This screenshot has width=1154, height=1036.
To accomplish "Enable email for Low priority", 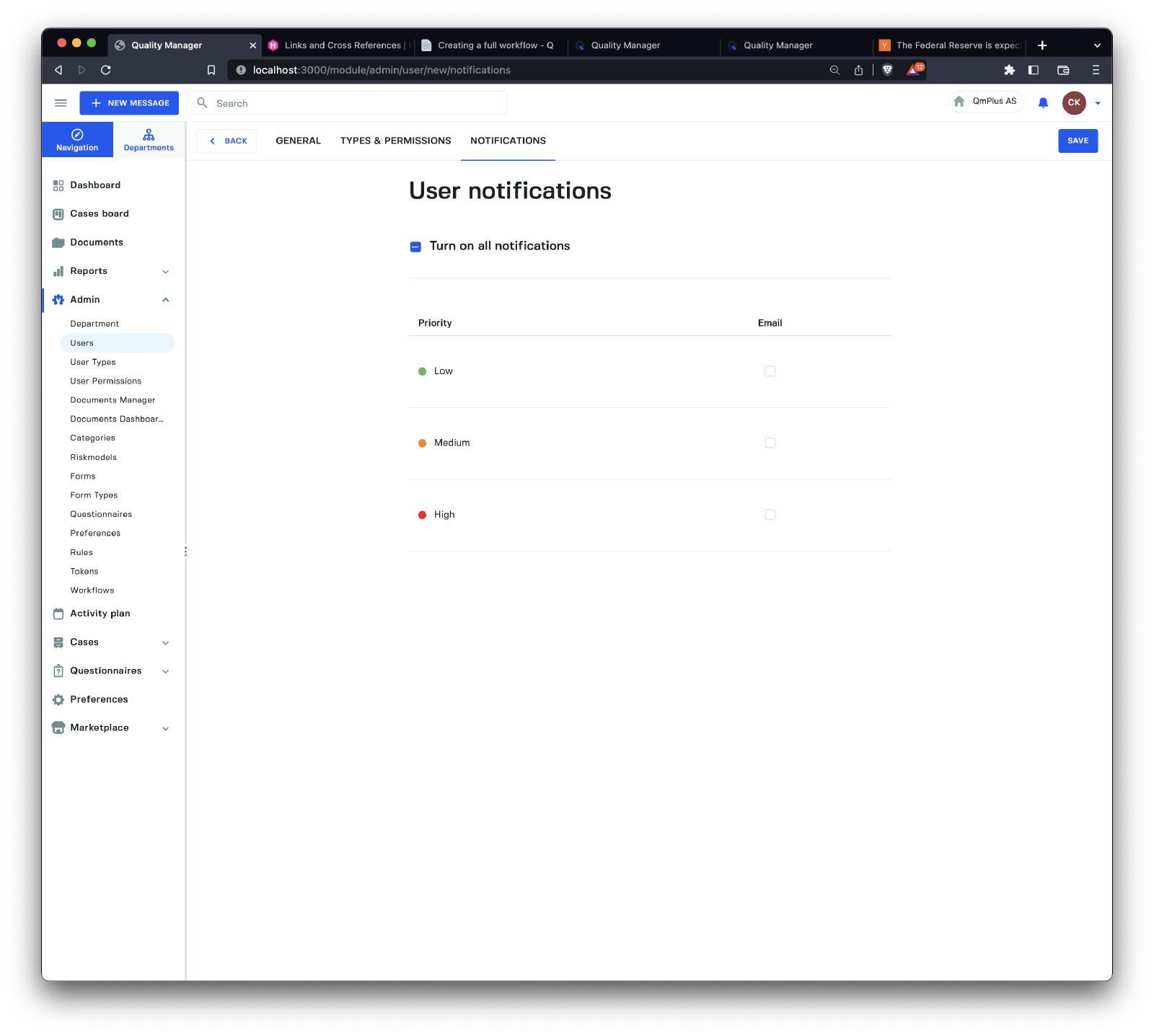I will 770,371.
